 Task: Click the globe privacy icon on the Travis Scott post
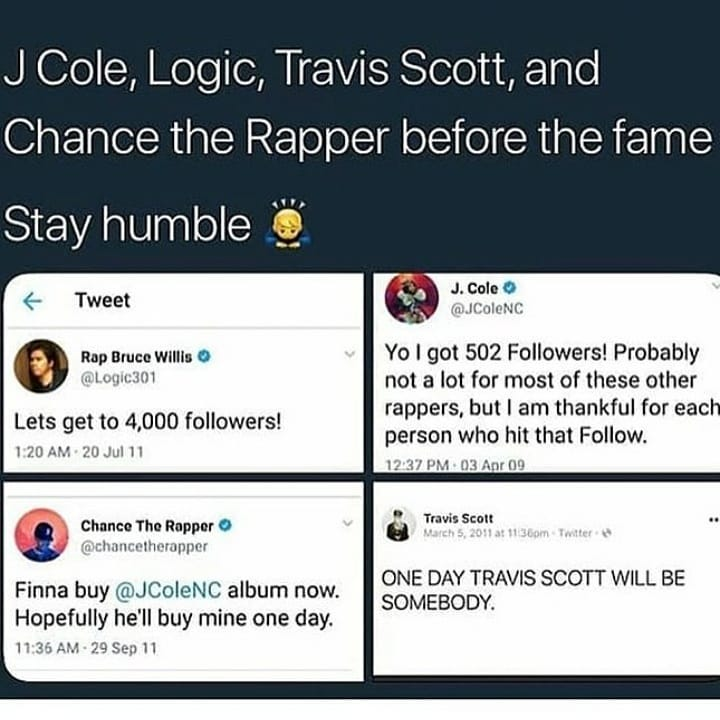[x=606, y=533]
